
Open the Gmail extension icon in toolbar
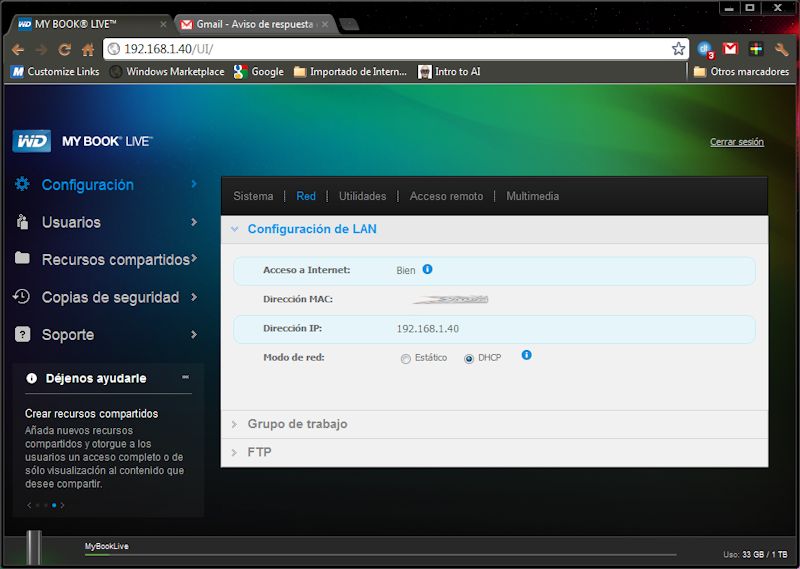click(731, 48)
